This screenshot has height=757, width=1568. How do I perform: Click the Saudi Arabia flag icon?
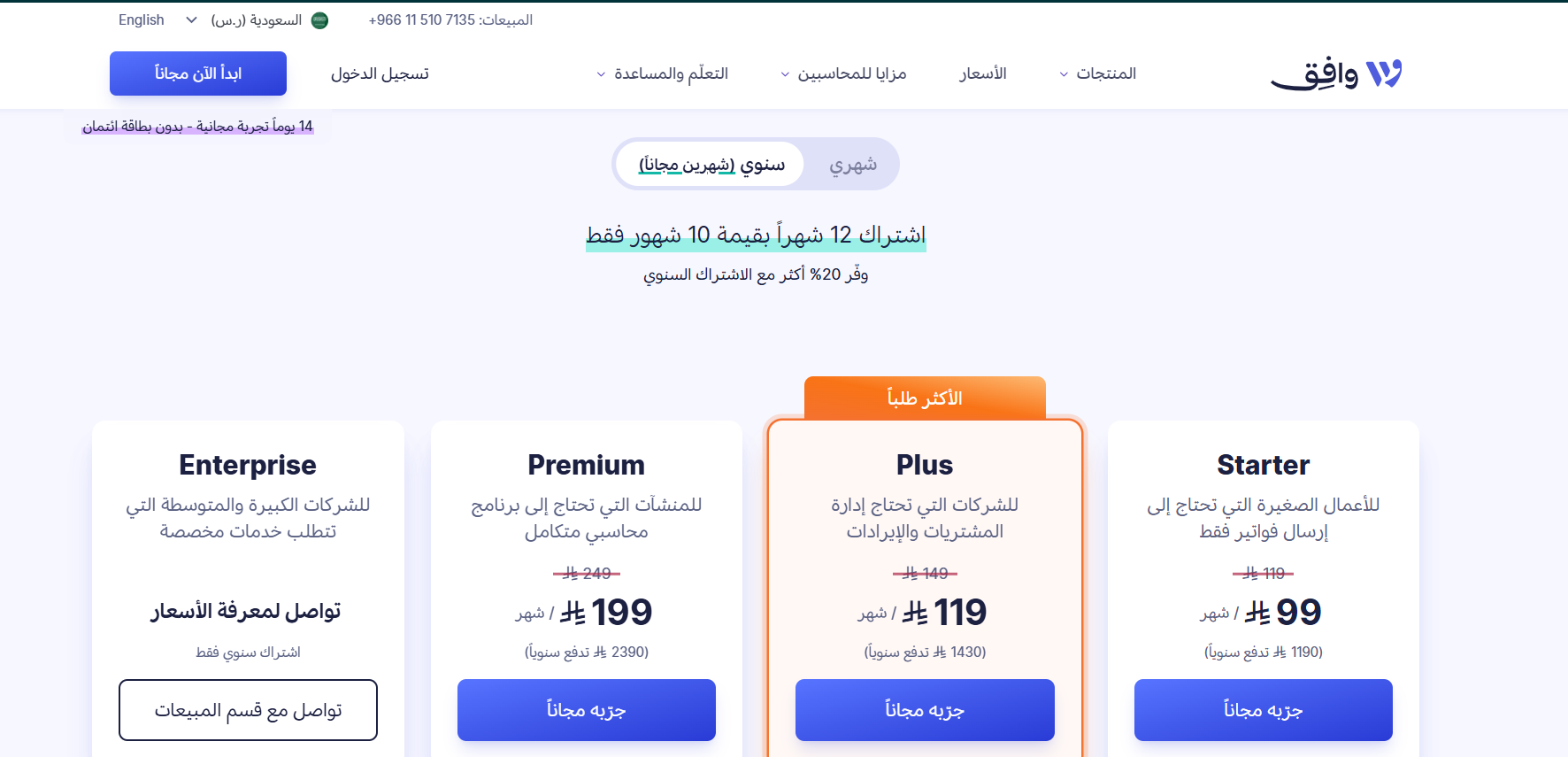coord(319,19)
